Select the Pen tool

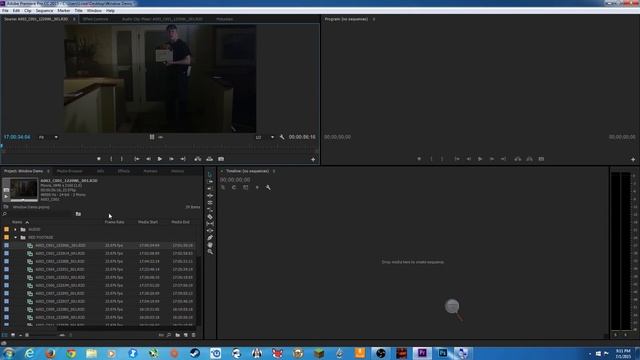(x=210, y=238)
